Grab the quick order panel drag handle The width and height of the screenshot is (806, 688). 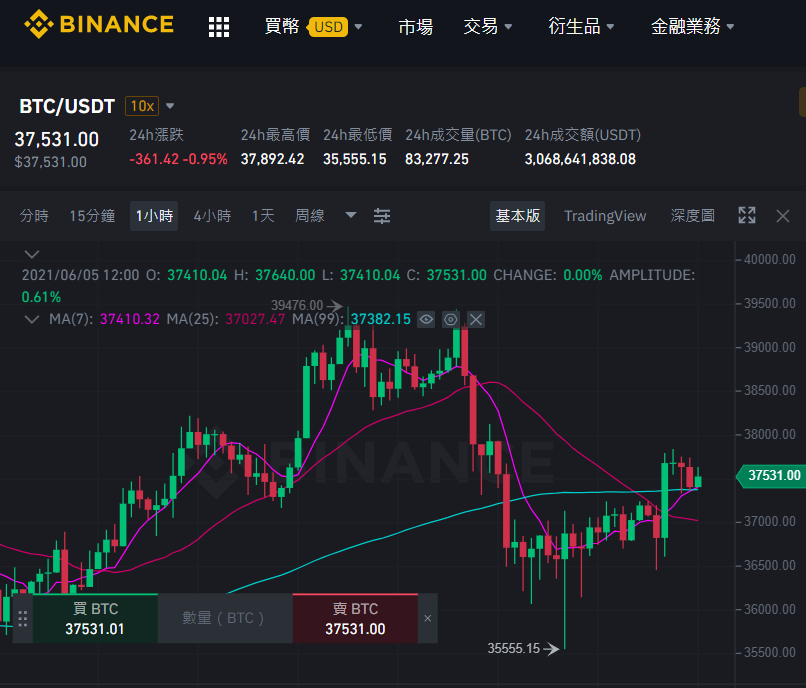pos(23,618)
